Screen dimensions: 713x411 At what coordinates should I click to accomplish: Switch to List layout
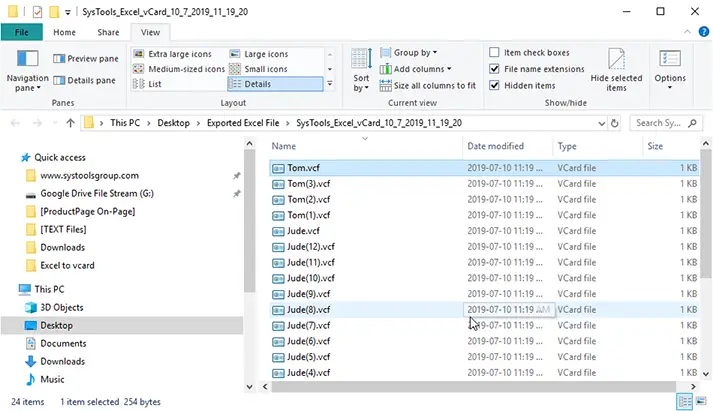pyautogui.click(x=147, y=84)
